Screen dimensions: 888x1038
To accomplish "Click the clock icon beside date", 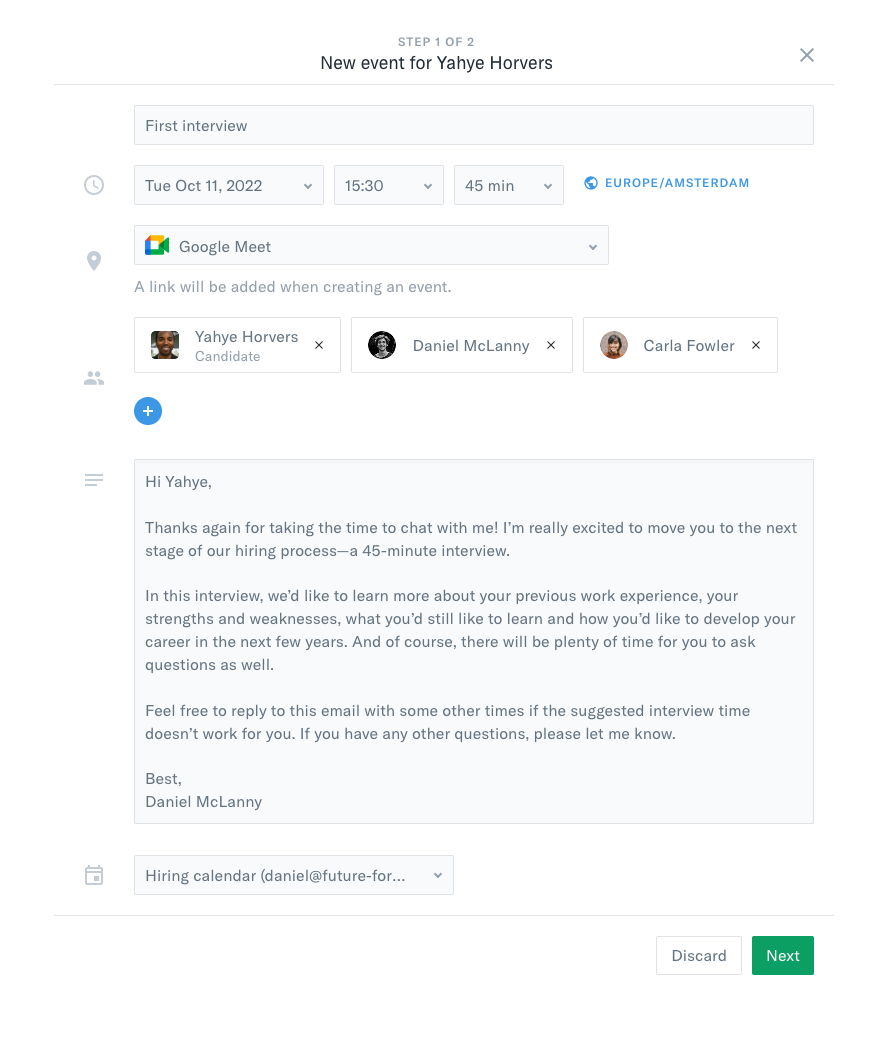I will pyautogui.click(x=94, y=185).
